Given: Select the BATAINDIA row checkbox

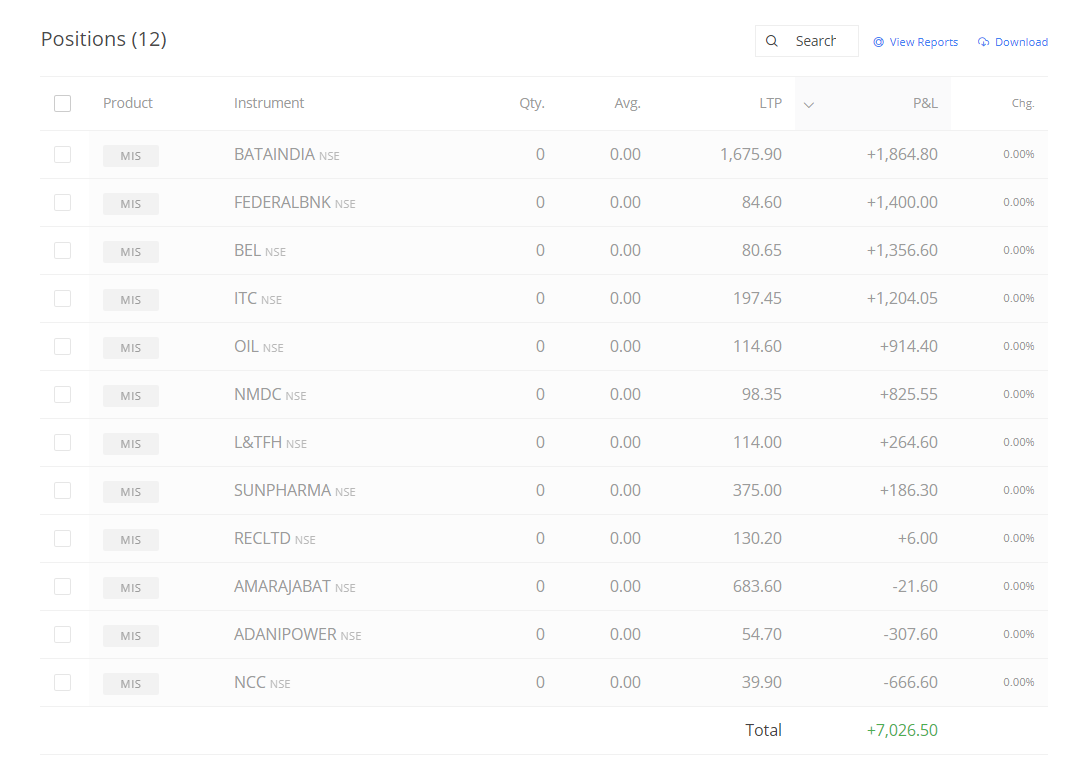Looking at the screenshot, I should (x=63, y=154).
